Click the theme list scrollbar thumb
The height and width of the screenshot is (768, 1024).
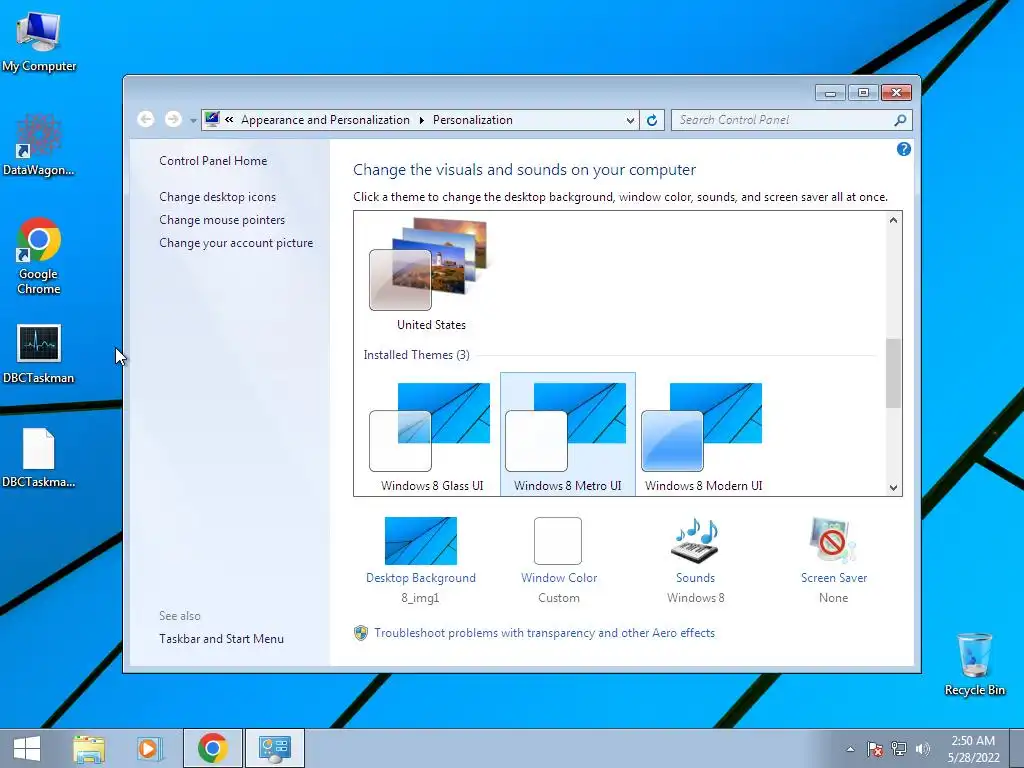[x=893, y=373]
